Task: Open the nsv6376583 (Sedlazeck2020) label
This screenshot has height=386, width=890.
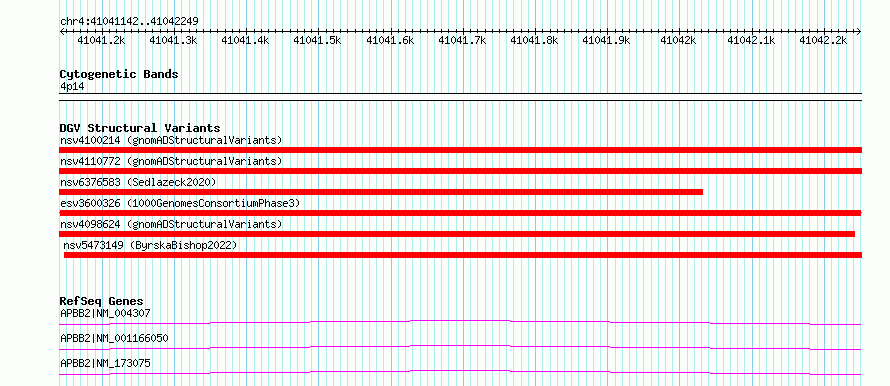Action: 138,182
